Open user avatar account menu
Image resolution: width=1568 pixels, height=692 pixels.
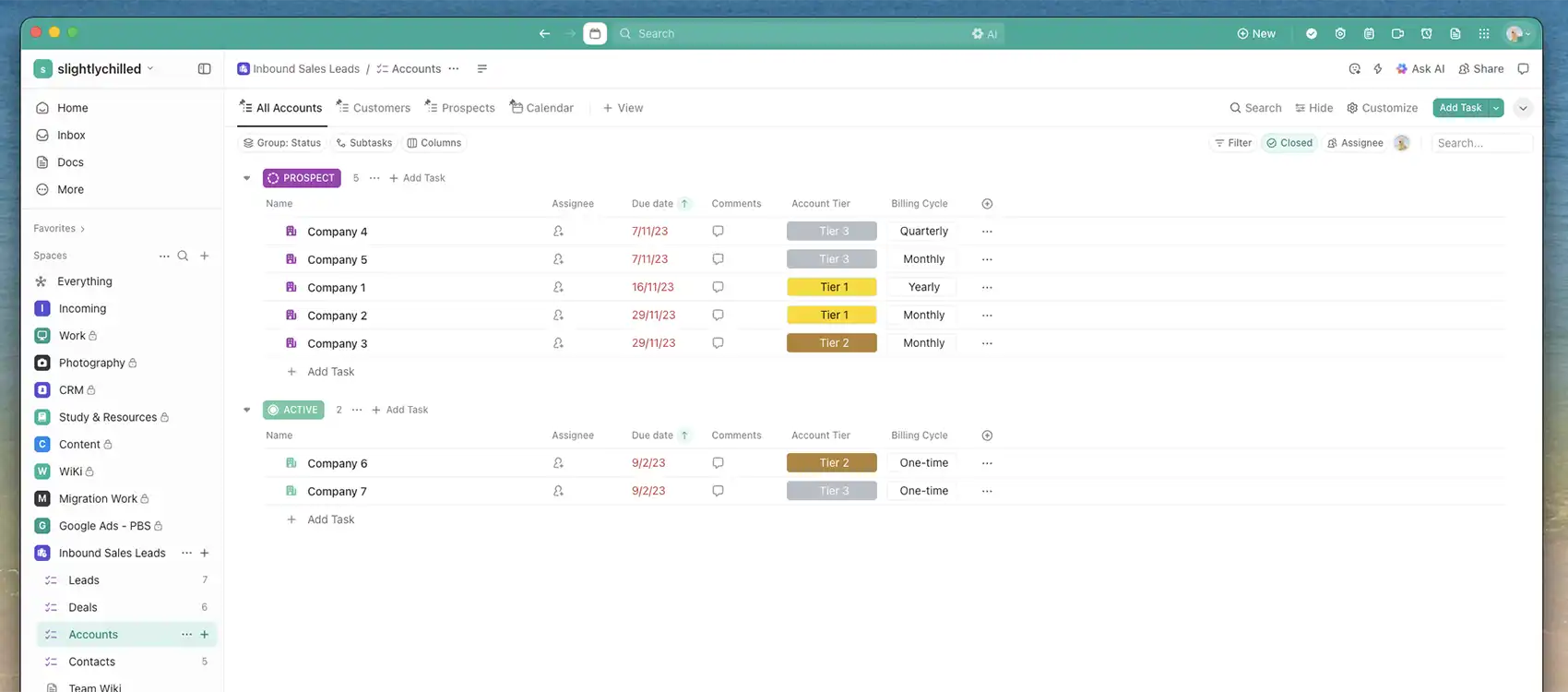tap(1517, 33)
